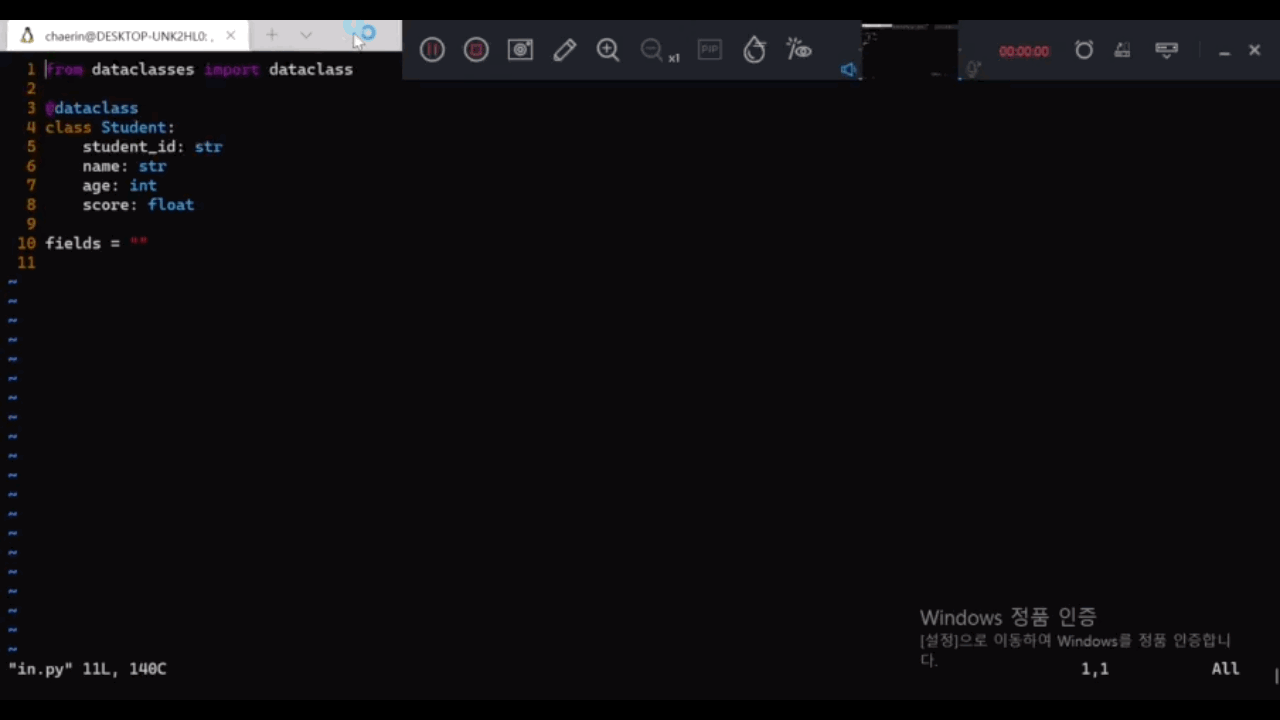Close the chaerin@DESKTOP-UNK2HL0 tab

pyautogui.click(x=230, y=36)
